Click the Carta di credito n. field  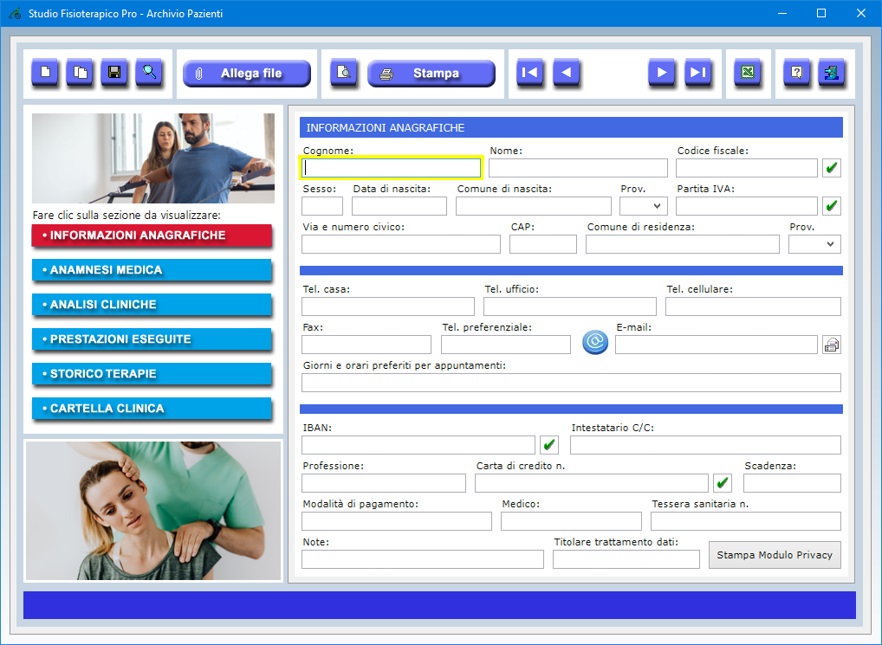click(591, 483)
